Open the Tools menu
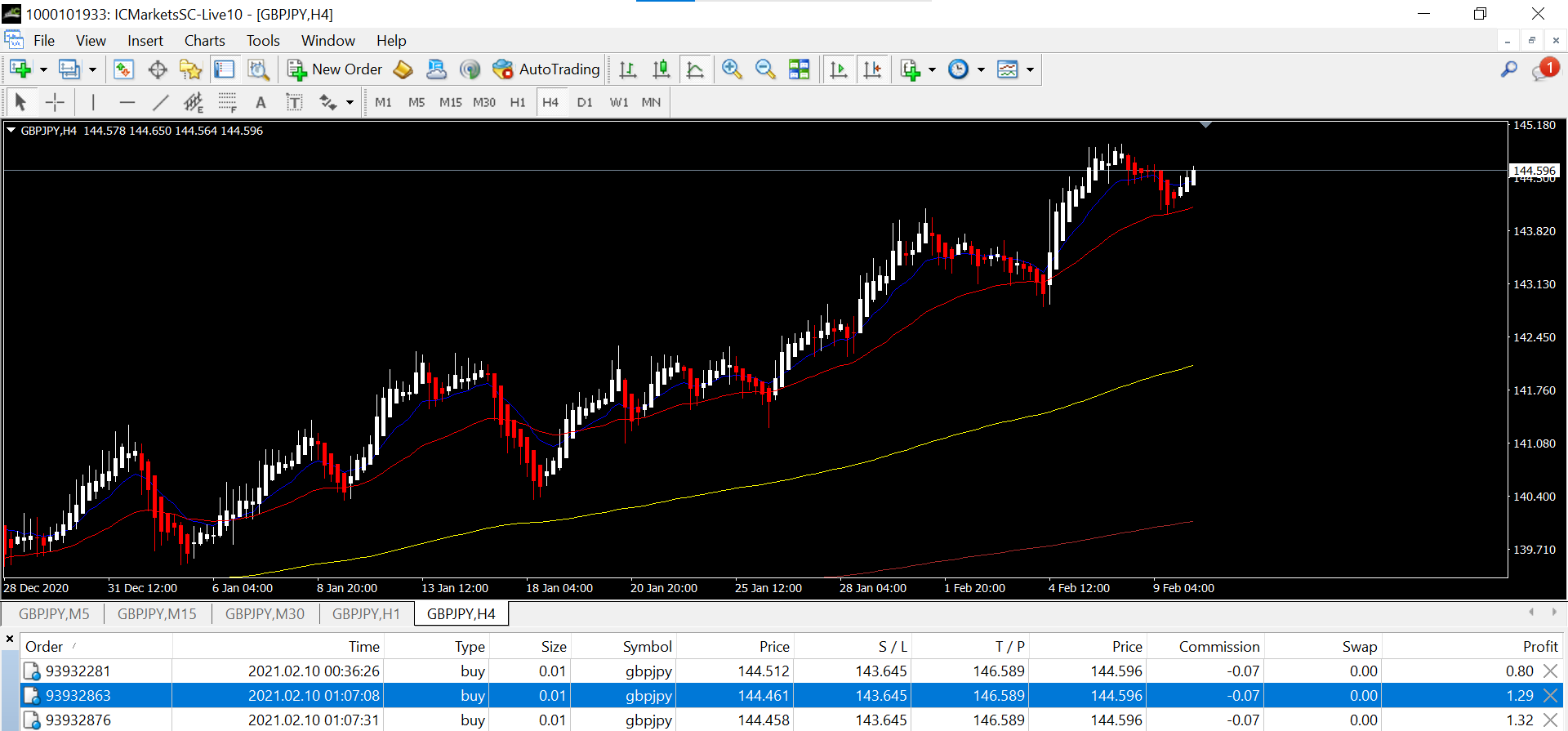1568x731 pixels. coord(263,41)
